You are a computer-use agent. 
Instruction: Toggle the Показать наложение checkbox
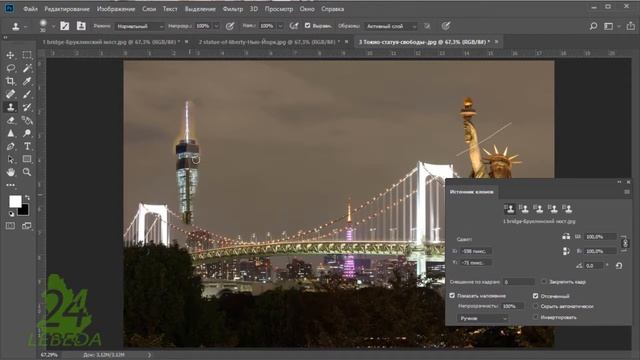(x=452, y=296)
